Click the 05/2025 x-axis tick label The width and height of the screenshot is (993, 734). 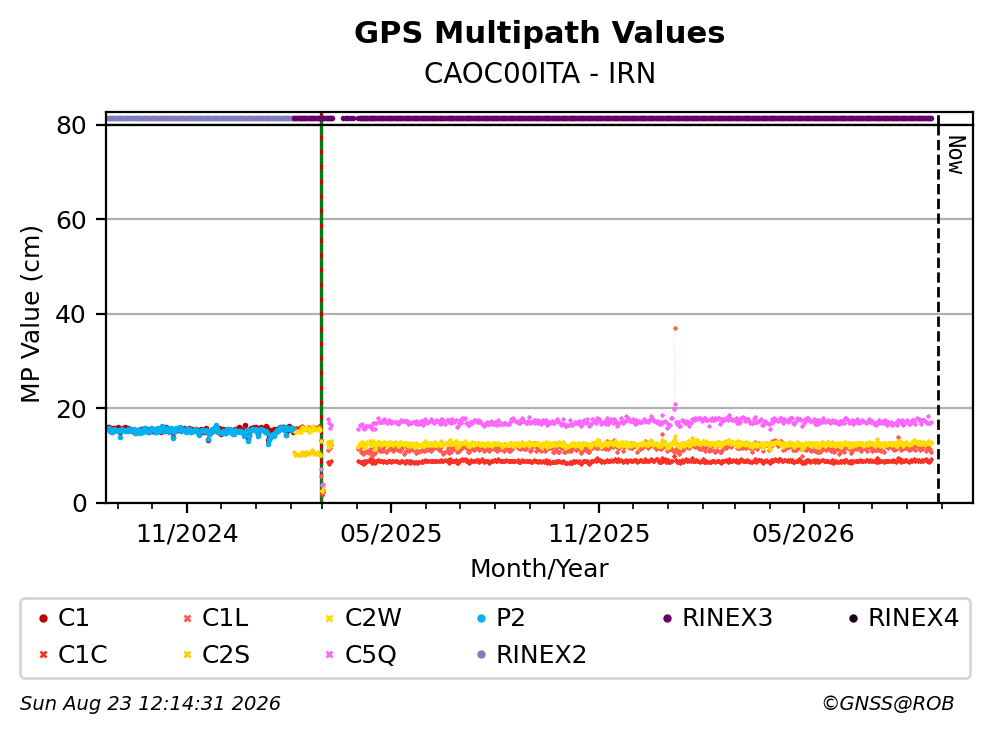tap(391, 534)
